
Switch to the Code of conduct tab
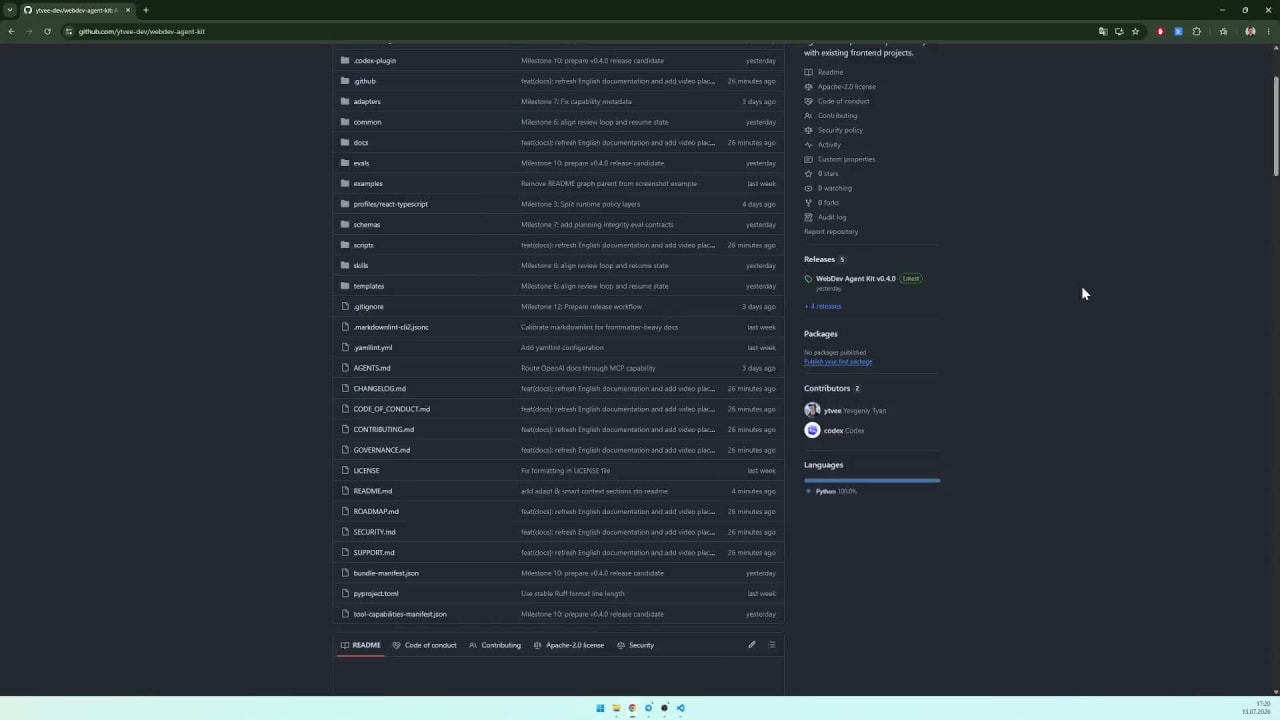tap(424, 645)
